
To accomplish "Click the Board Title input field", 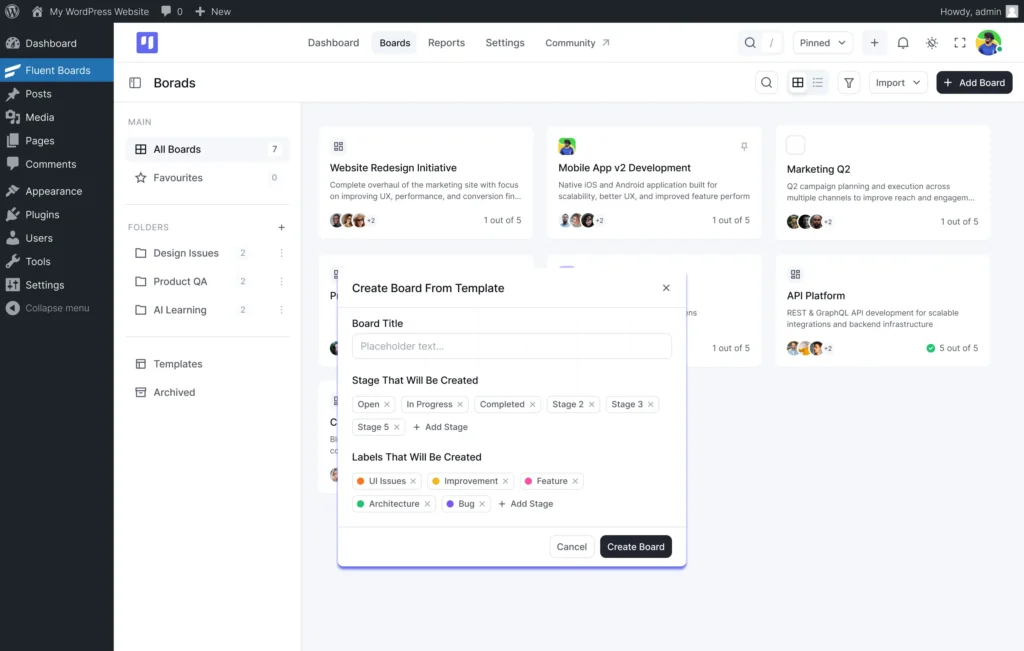I will coord(511,346).
